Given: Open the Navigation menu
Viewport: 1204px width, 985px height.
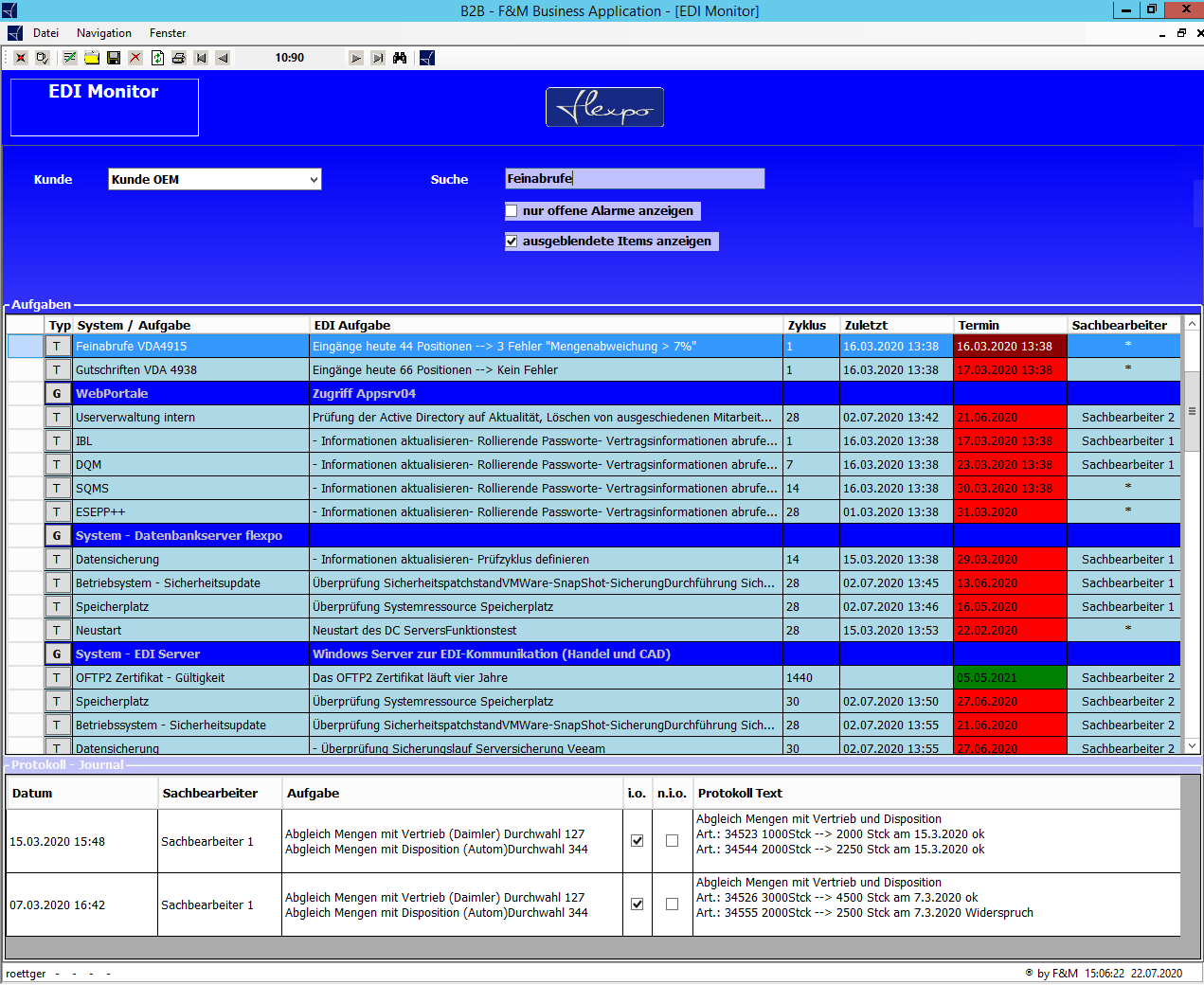Looking at the screenshot, I should (x=104, y=33).
